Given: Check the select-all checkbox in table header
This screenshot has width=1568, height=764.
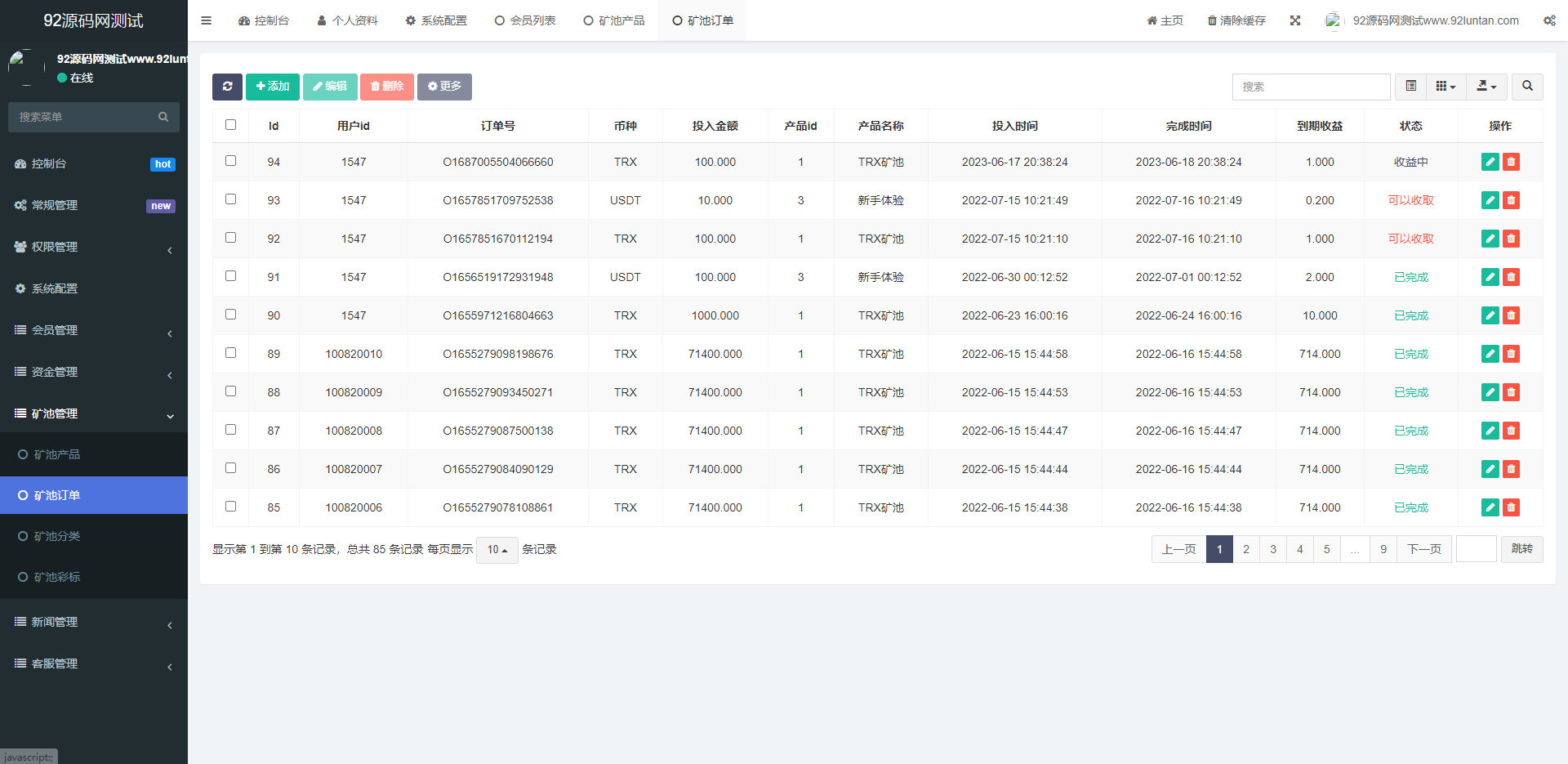Looking at the screenshot, I should coord(230,125).
